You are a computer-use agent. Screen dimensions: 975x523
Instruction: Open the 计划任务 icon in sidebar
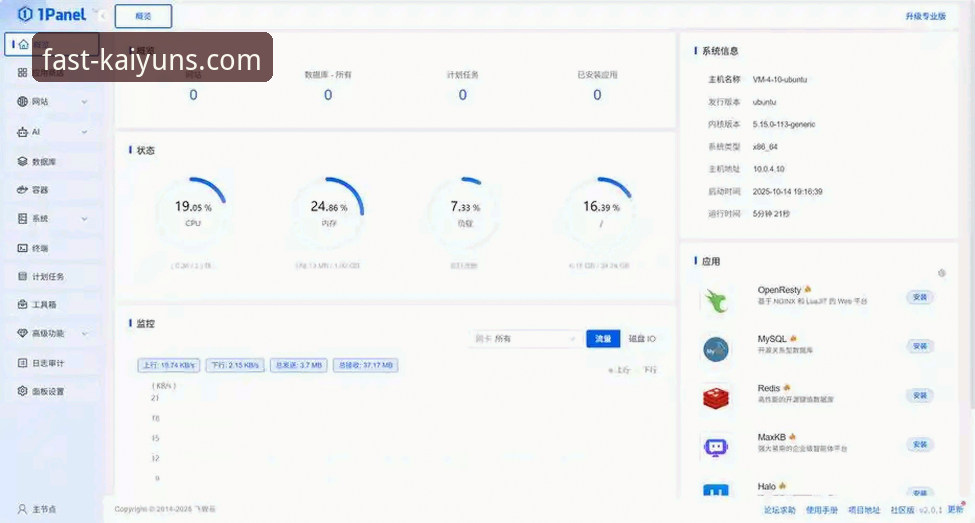[22, 276]
